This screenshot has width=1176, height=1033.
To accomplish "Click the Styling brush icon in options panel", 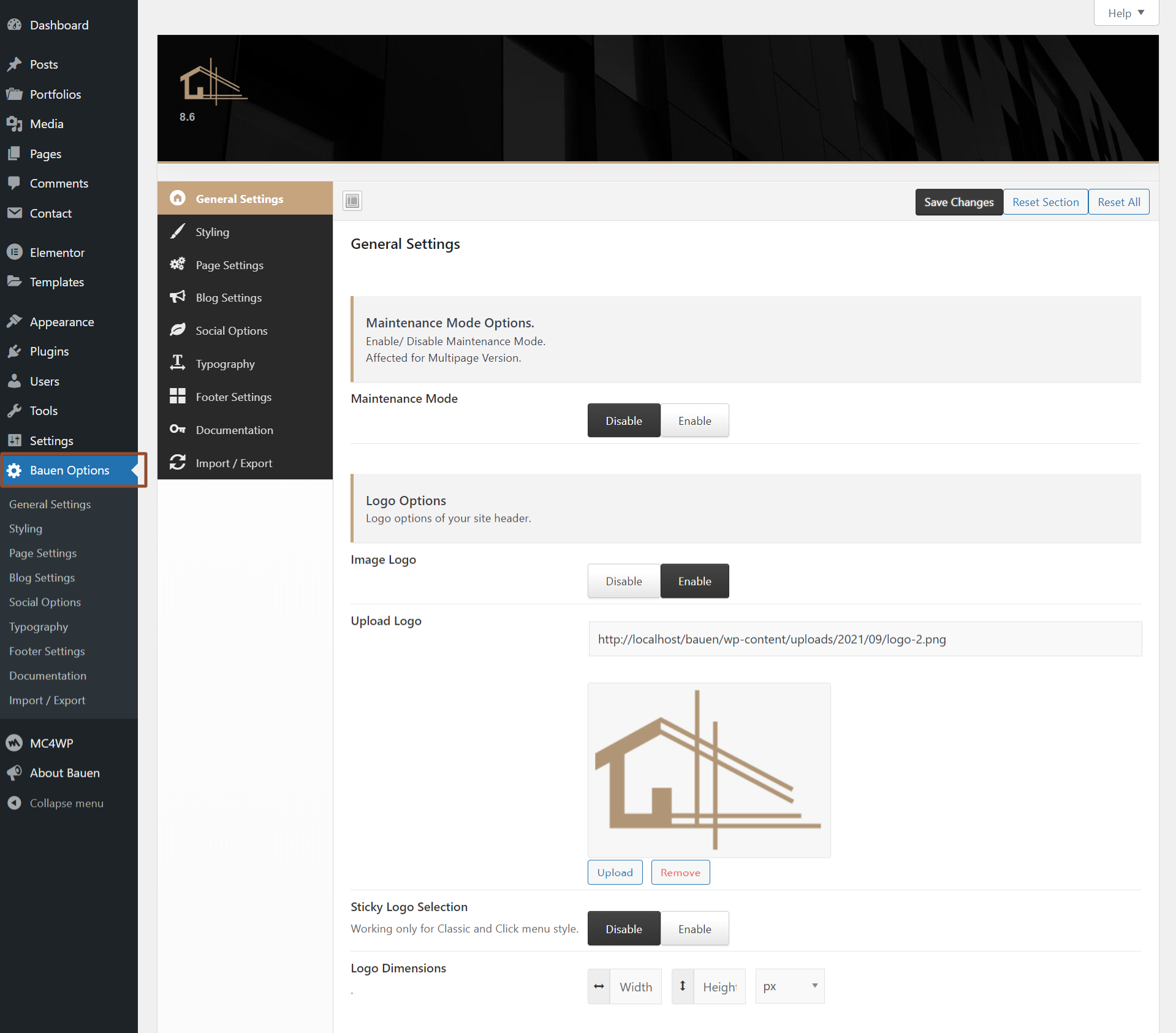I will tap(178, 231).
